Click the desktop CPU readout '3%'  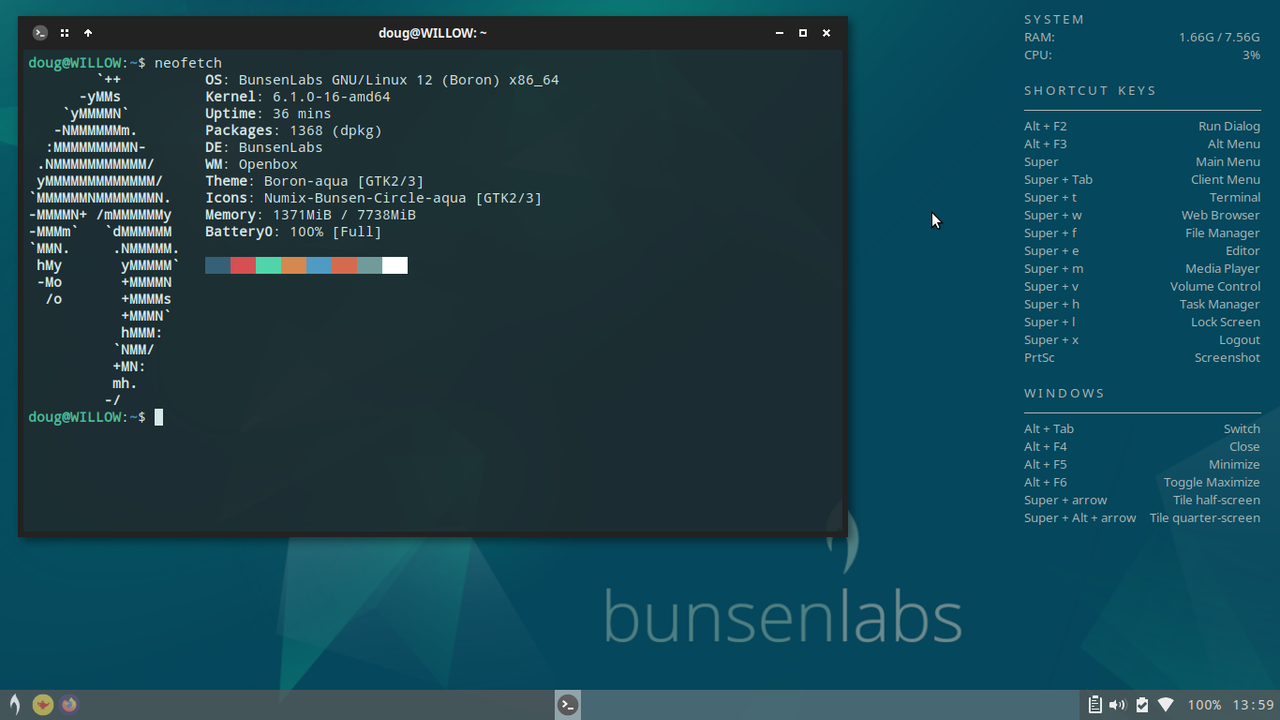pos(1251,55)
